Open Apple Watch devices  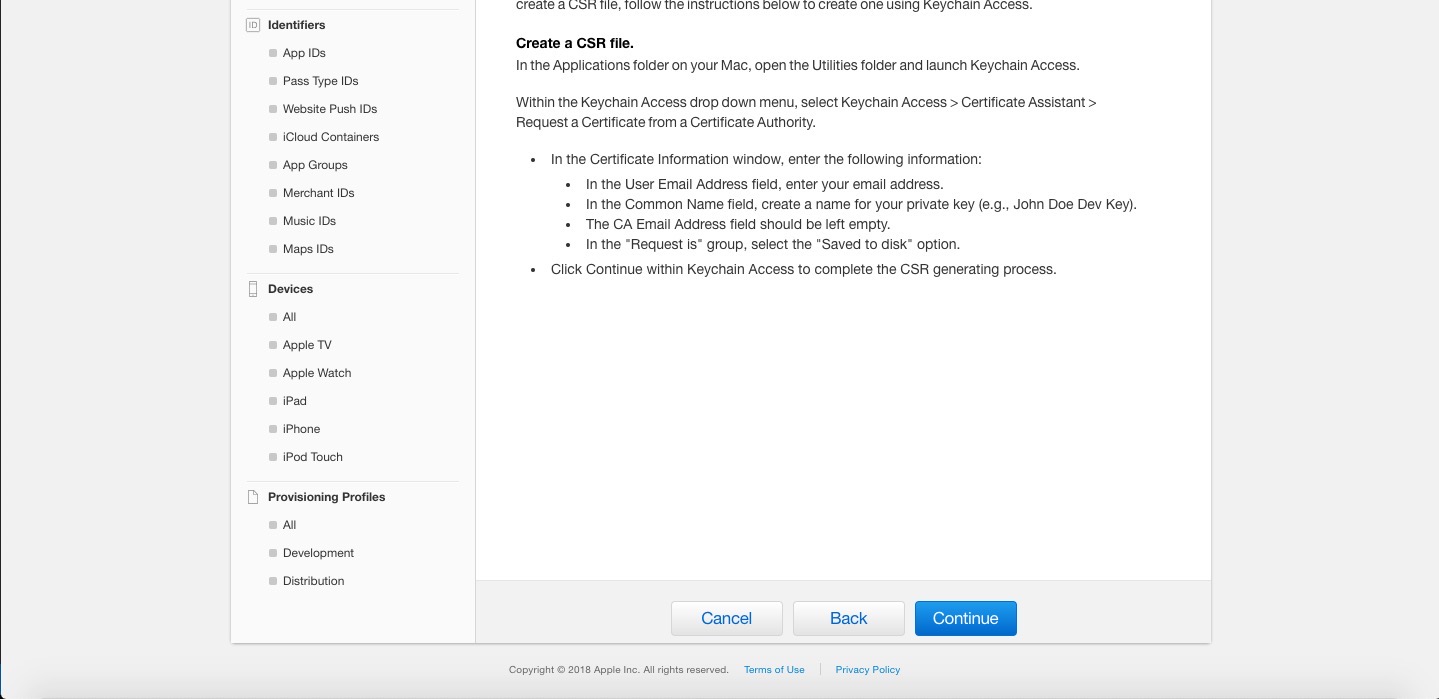tap(317, 373)
